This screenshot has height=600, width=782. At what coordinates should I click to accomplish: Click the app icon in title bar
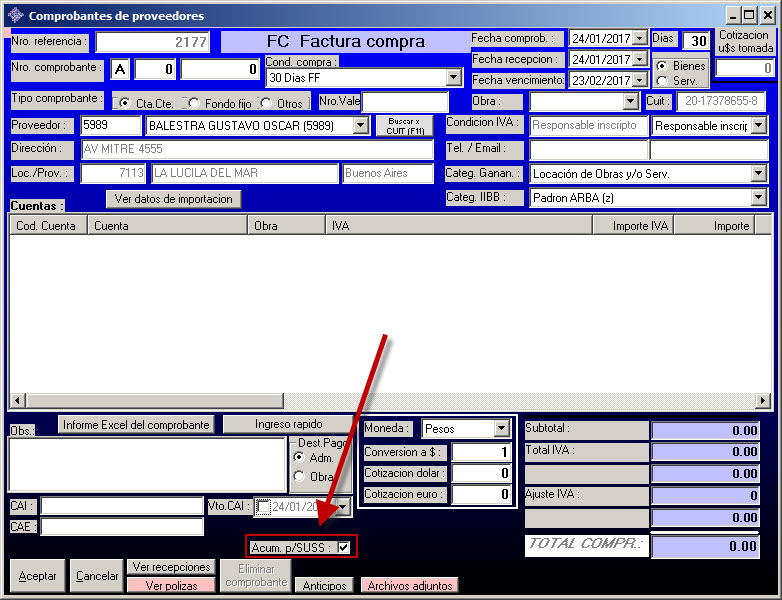coord(15,15)
